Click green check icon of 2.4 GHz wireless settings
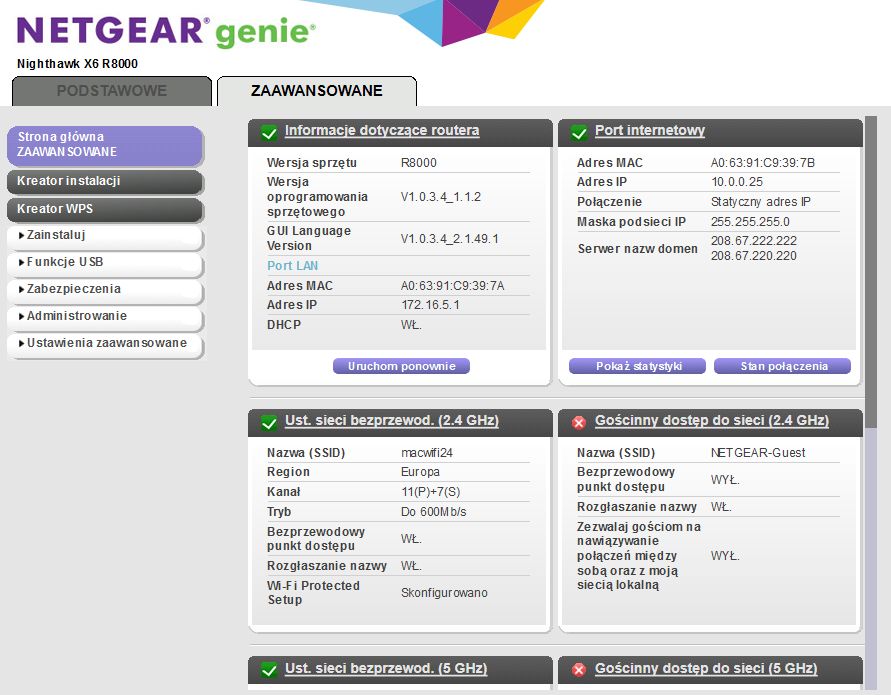 (x=269, y=422)
